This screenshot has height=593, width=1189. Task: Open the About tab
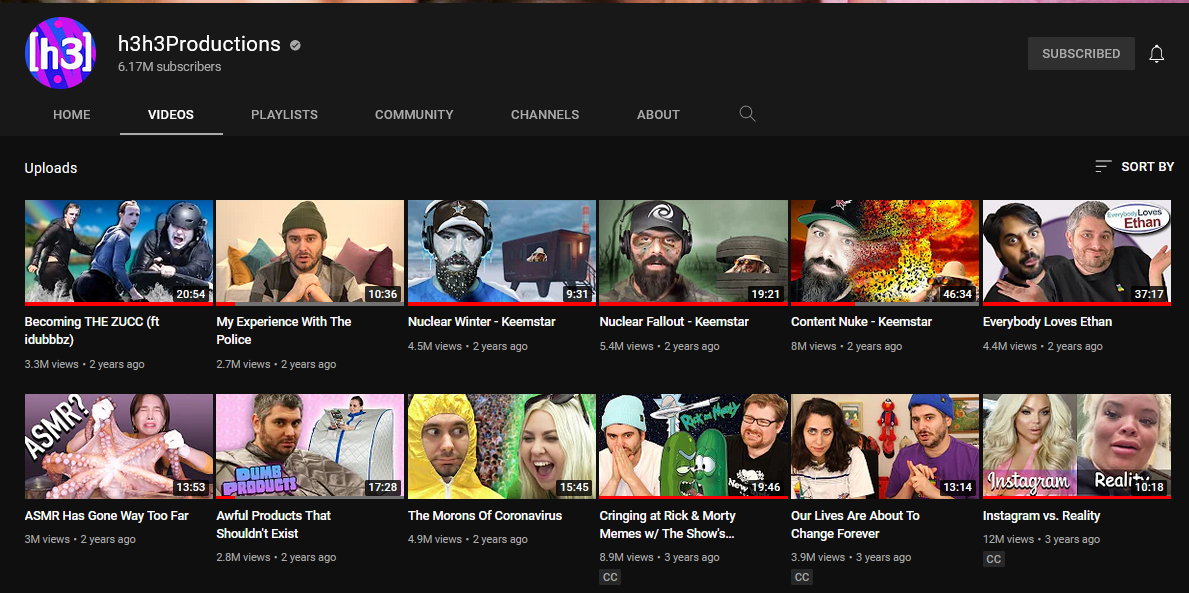pyautogui.click(x=658, y=115)
